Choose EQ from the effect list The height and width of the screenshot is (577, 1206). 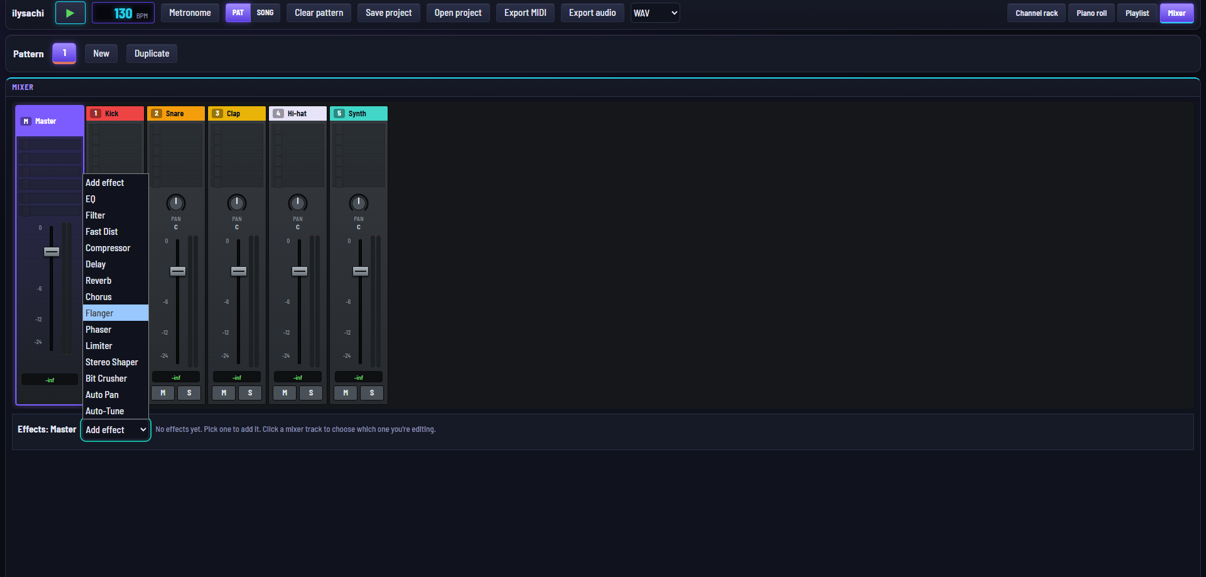point(115,199)
